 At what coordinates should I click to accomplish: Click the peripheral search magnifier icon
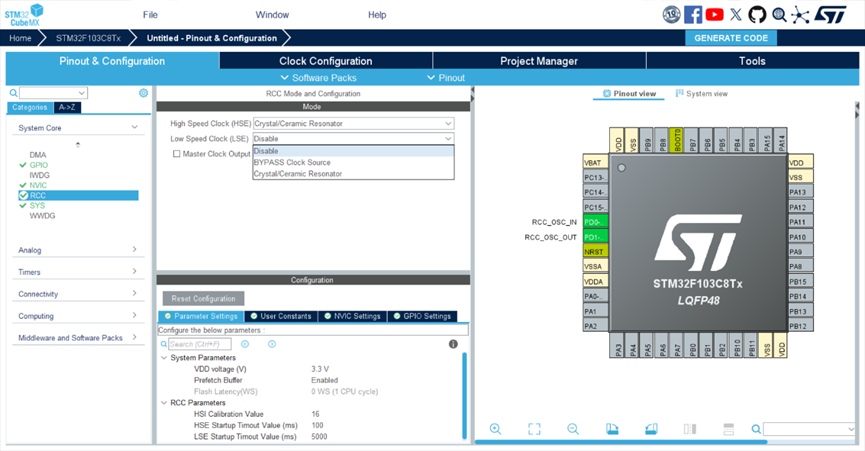pos(13,93)
